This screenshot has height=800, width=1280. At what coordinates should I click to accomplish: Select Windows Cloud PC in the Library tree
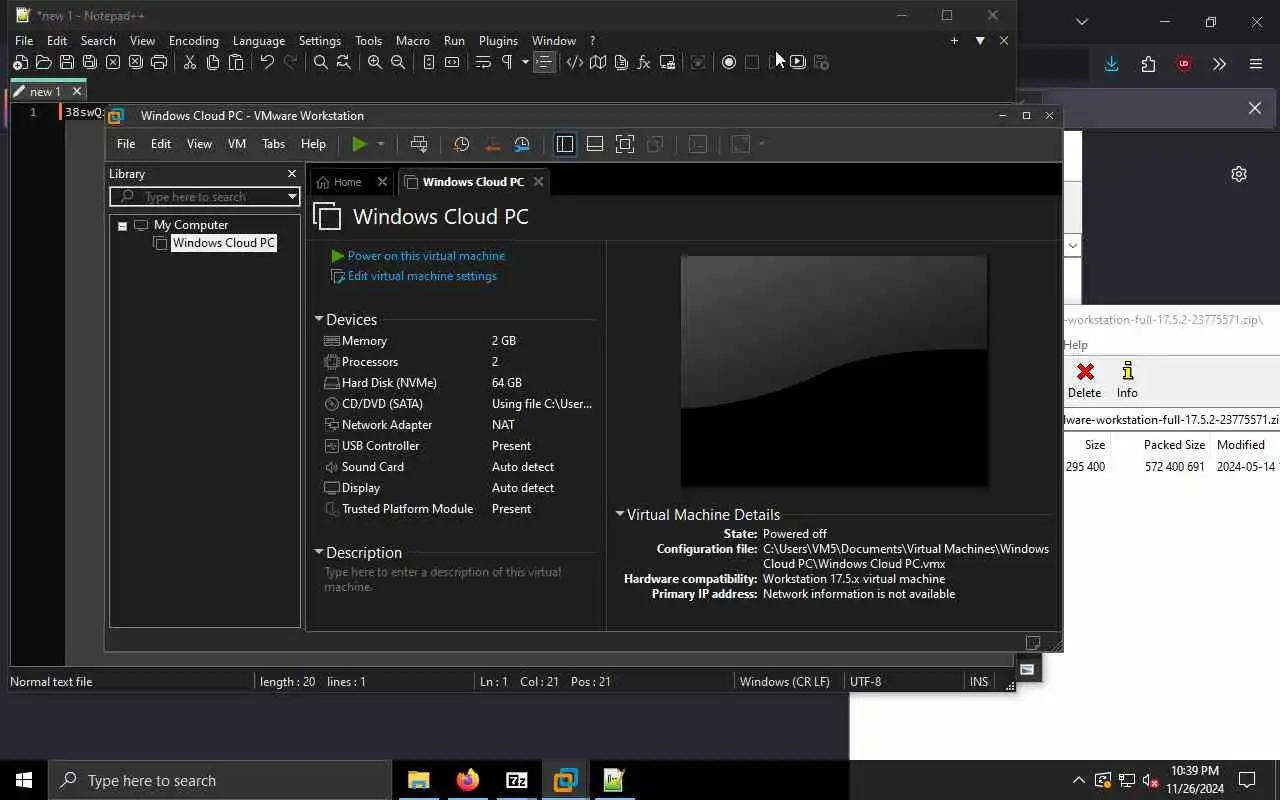224,243
